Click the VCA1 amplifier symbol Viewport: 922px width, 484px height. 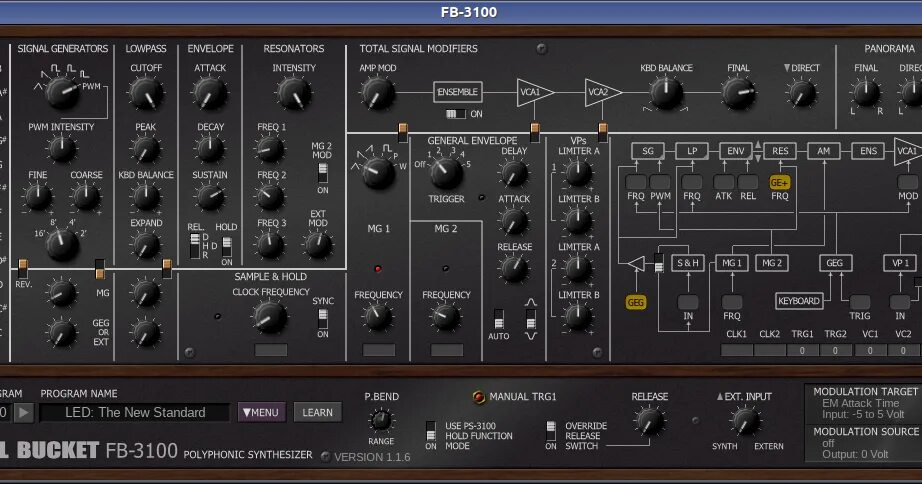coord(535,92)
